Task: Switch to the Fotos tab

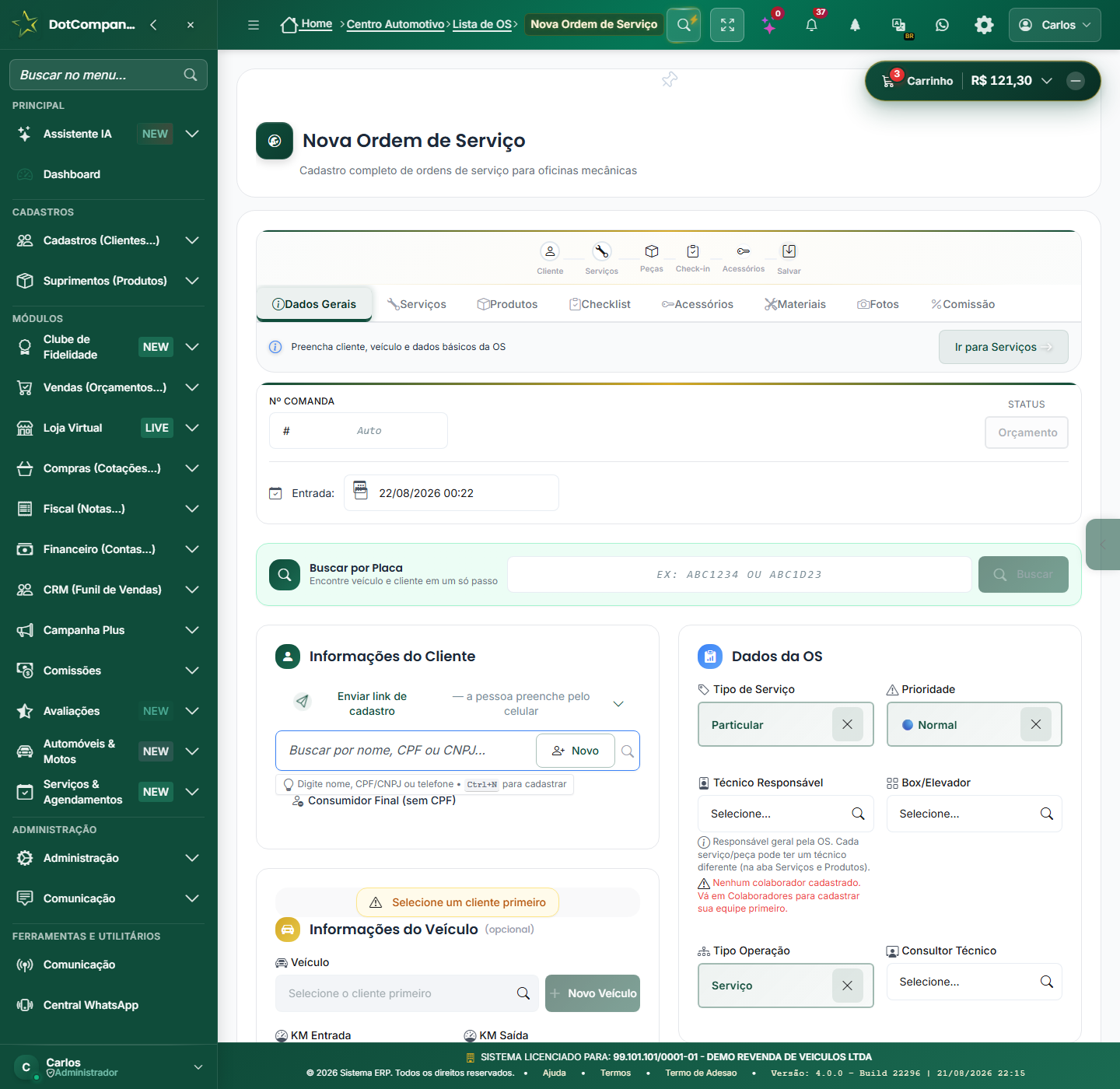Action: point(878,304)
